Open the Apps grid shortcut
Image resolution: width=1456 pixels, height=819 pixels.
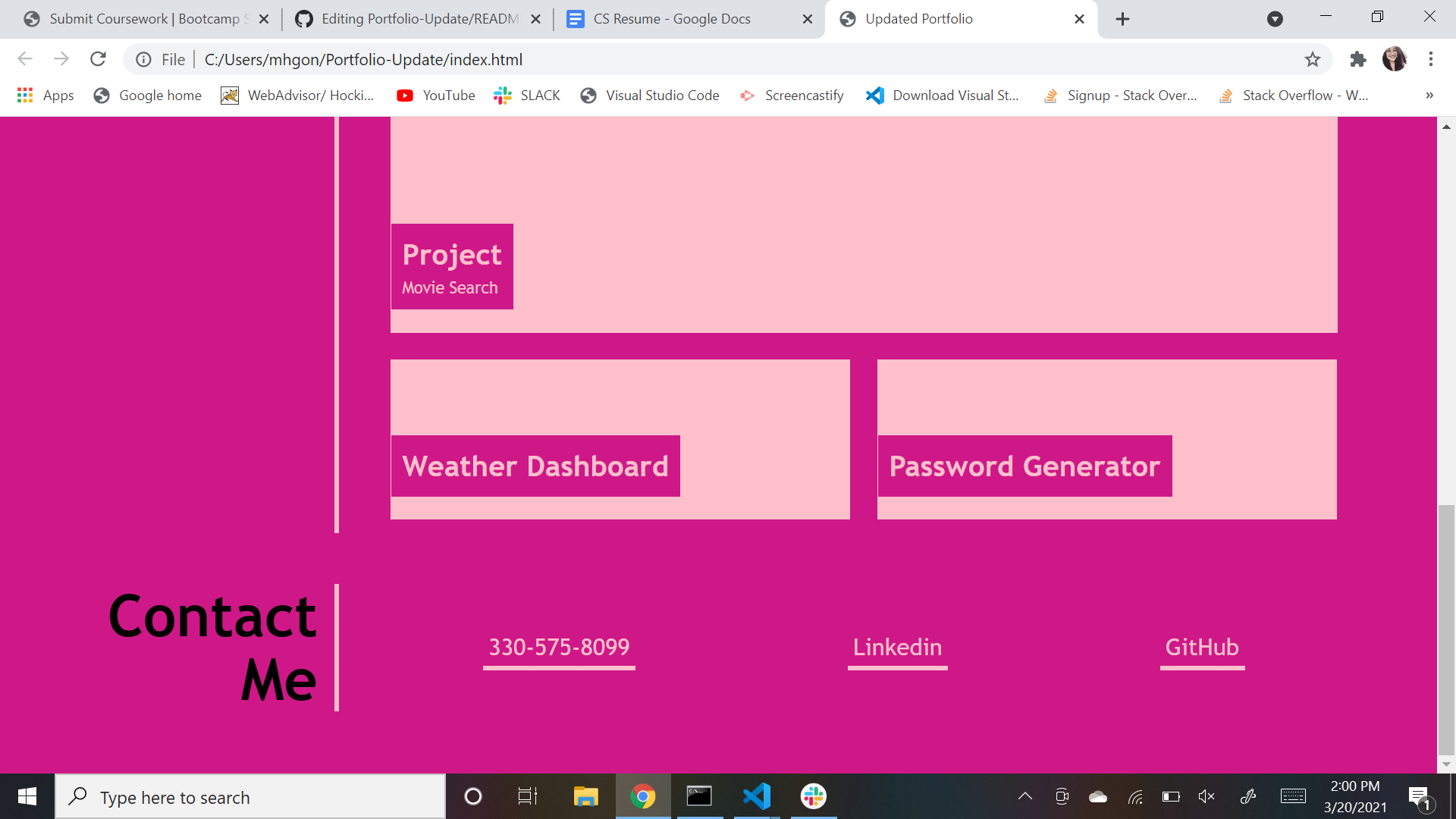pyautogui.click(x=45, y=96)
